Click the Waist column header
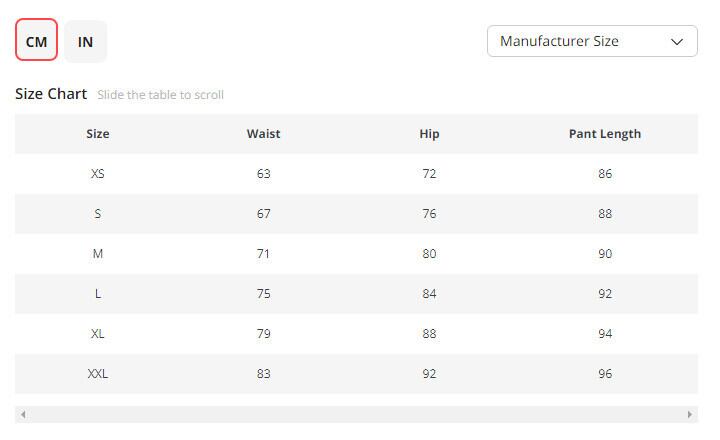The height and width of the screenshot is (440, 720). click(x=263, y=134)
